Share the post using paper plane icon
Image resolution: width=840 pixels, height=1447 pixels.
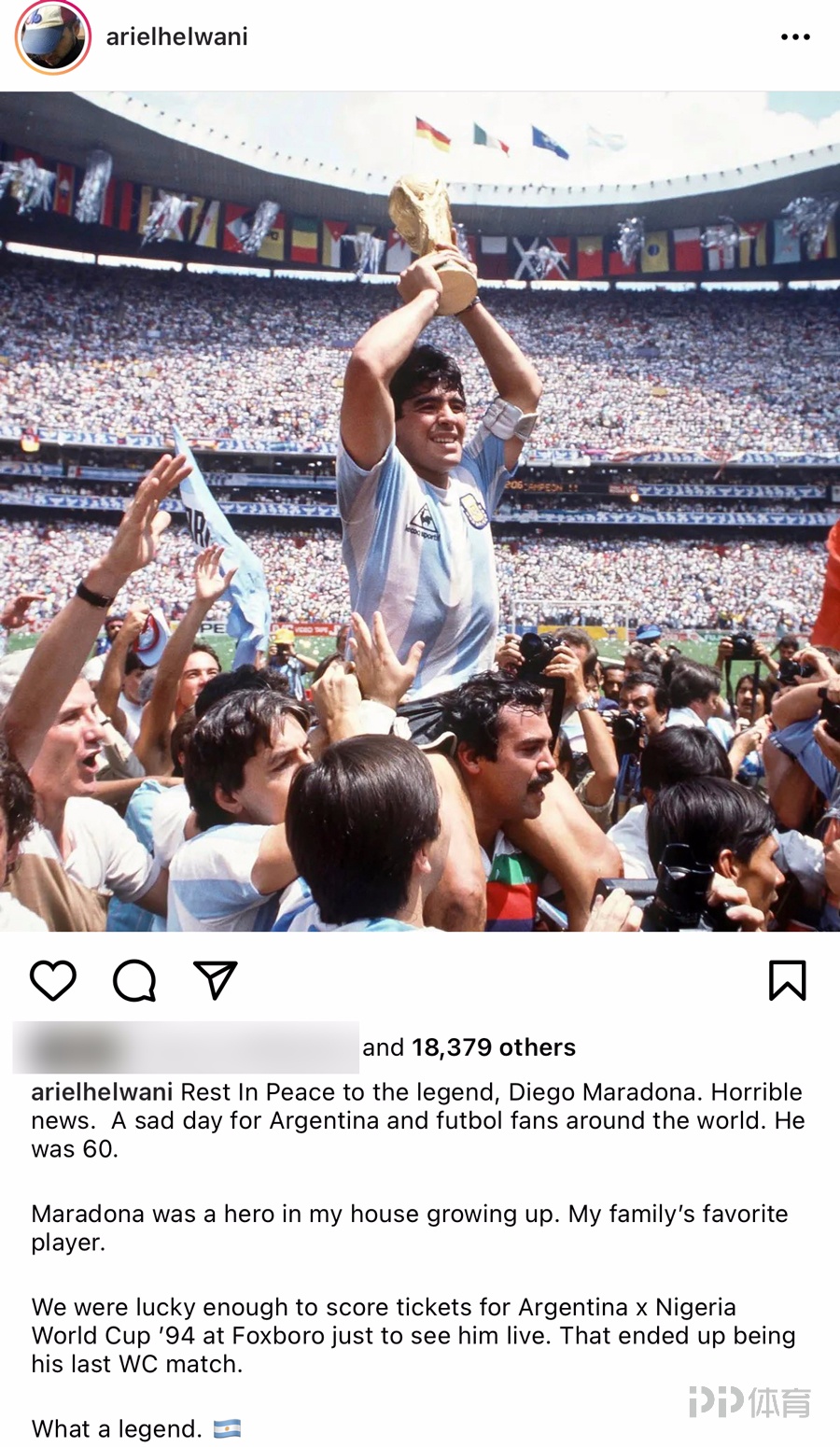coord(216,980)
